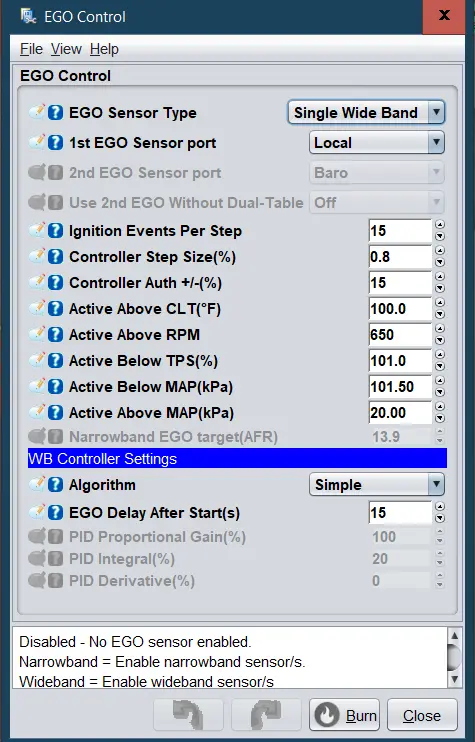Click the Burn button
This screenshot has width=475, height=742.
(x=344, y=715)
